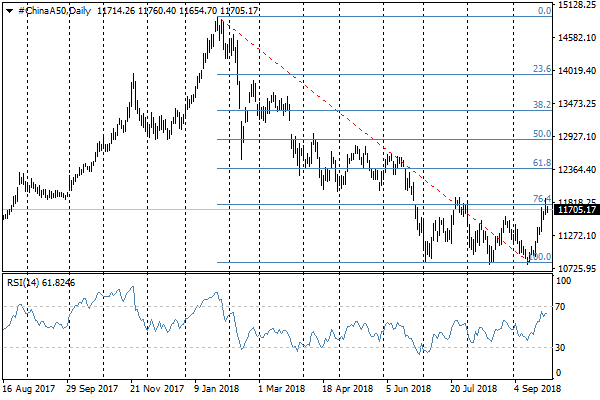Select the 76.4 Fibonacci level label
The width and height of the screenshot is (600, 400).
(x=542, y=199)
